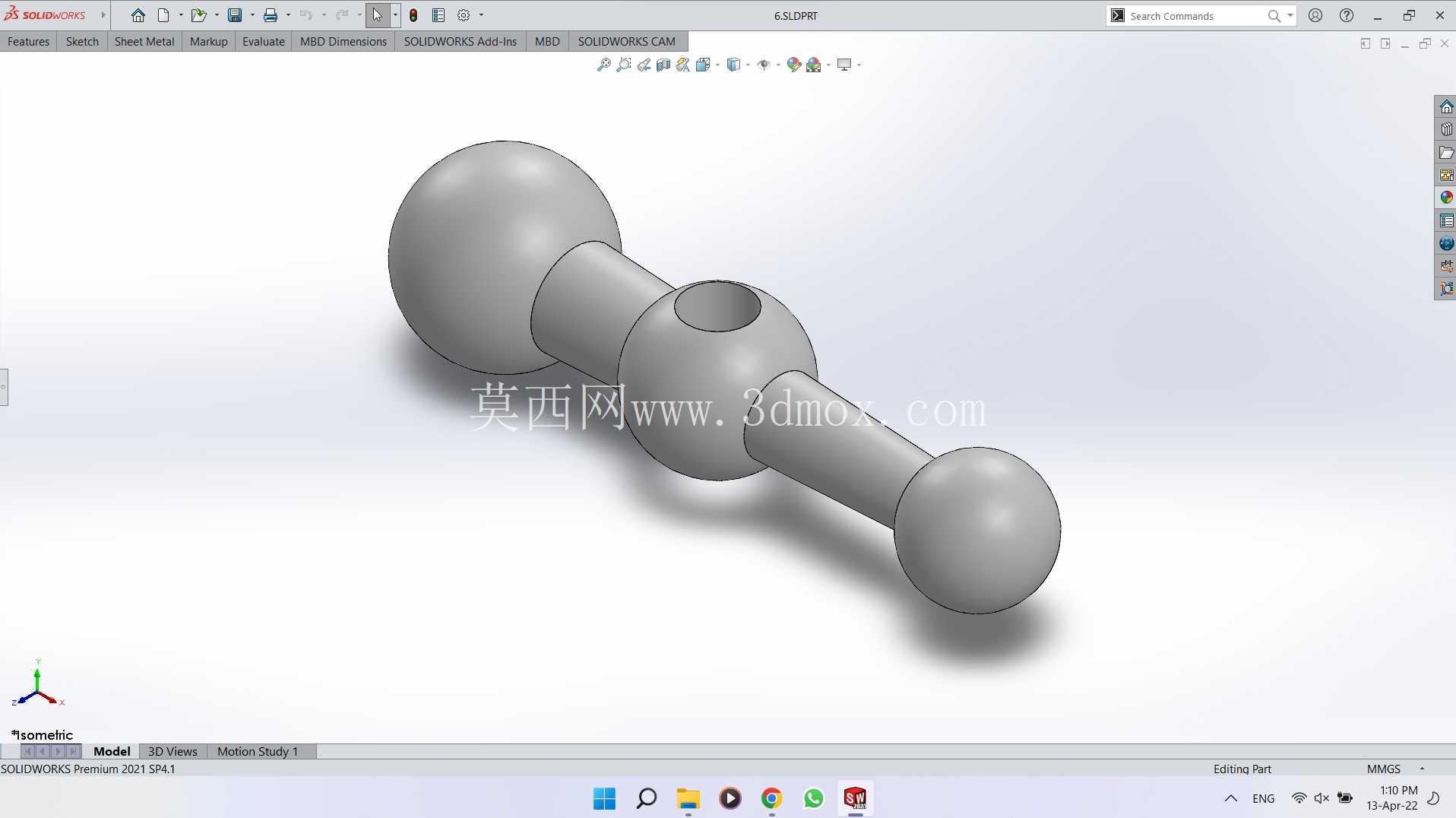Screen dimensions: 1456x818
Task: Click the left panel expand handle
Action: (x=4, y=387)
